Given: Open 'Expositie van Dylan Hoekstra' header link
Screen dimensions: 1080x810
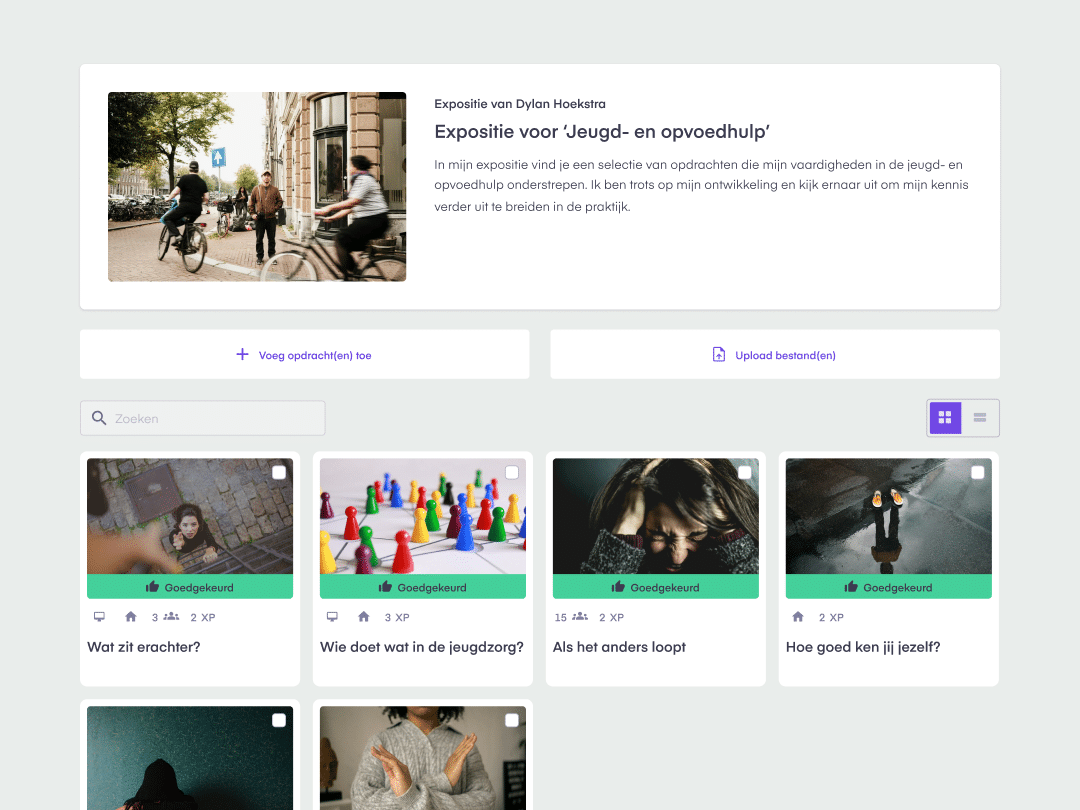Looking at the screenshot, I should click(520, 103).
